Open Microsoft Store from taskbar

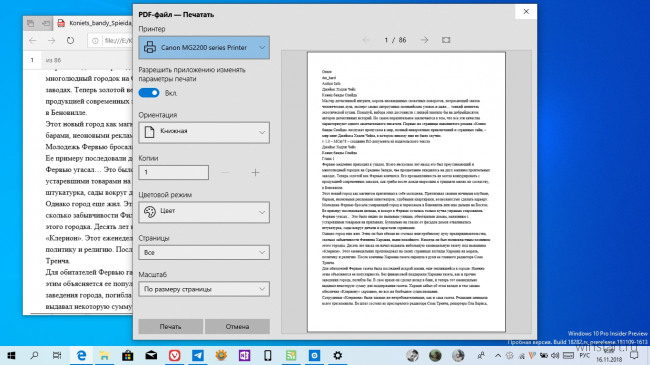coord(128,355)
